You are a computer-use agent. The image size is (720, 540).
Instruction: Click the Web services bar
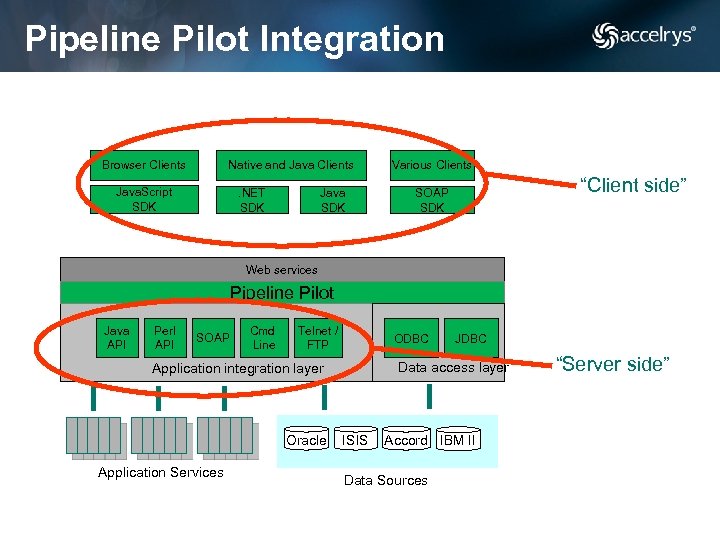pyautogui.click(x=282, y=270)
